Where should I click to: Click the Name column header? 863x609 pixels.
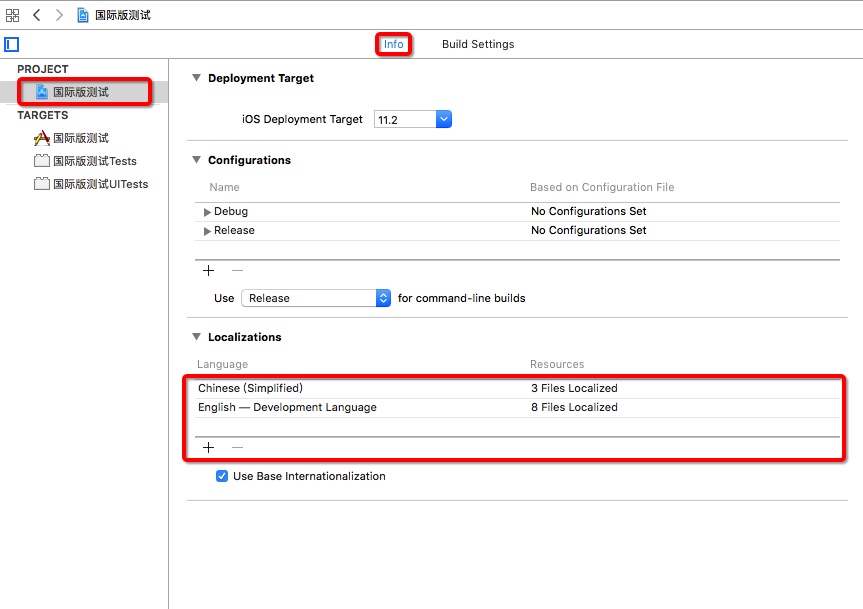(x=224, y=188)
